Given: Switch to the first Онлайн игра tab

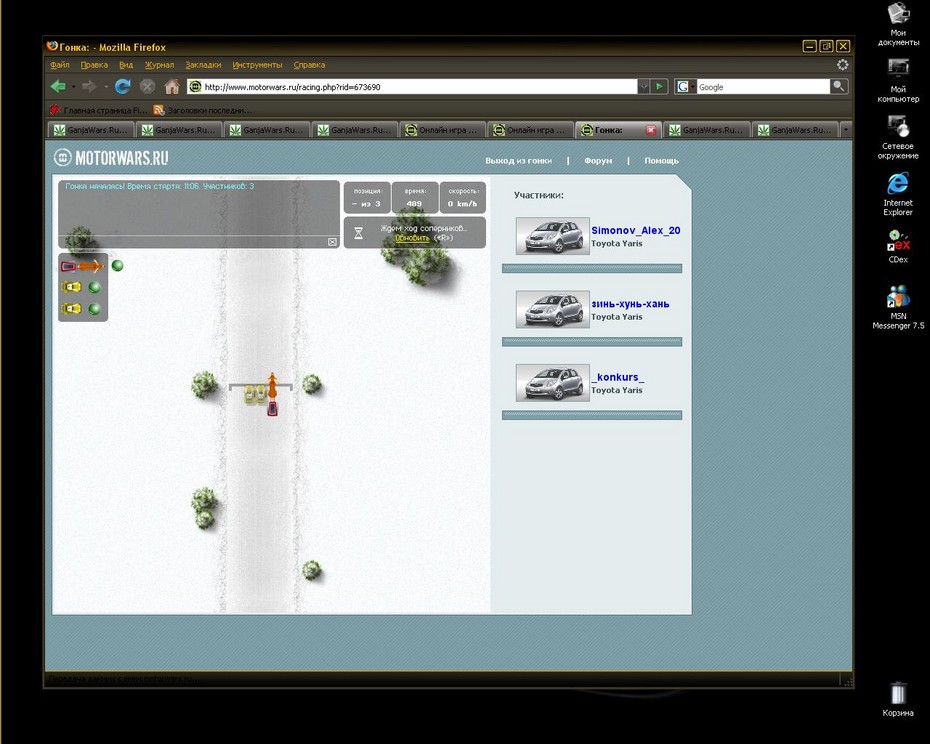Looking at the screenshot, I should pyautogui.click(x=442, y=129).
